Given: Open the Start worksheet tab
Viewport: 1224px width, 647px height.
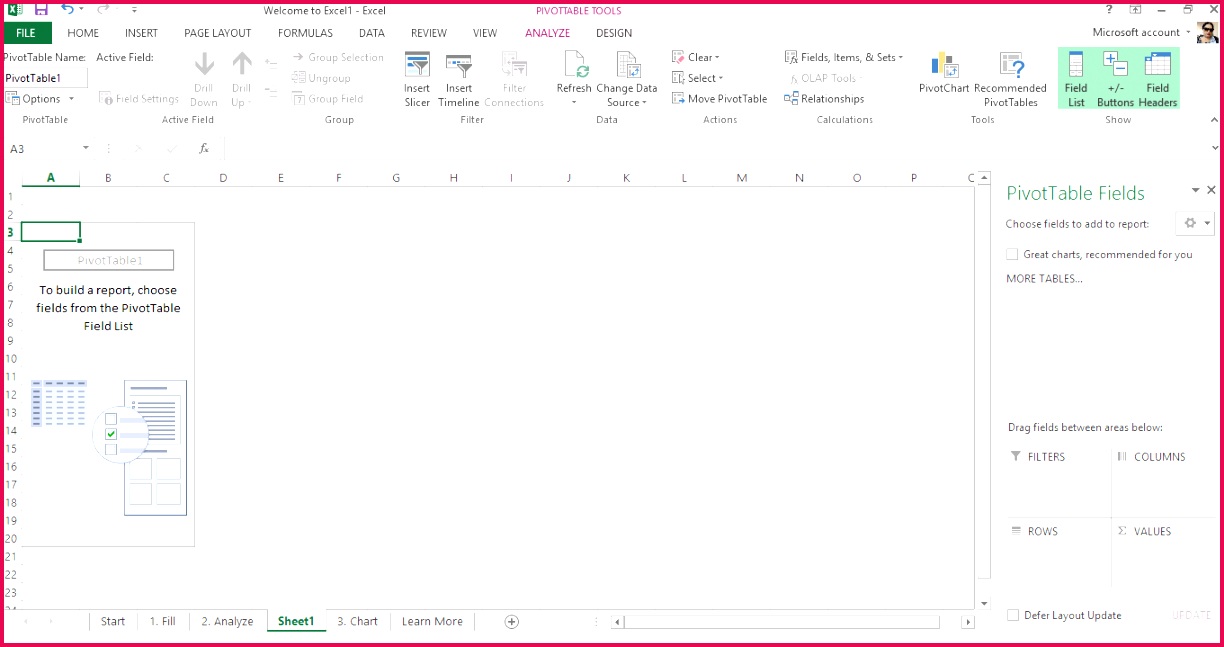Looking at the screenshot, I should pos(113,621).
